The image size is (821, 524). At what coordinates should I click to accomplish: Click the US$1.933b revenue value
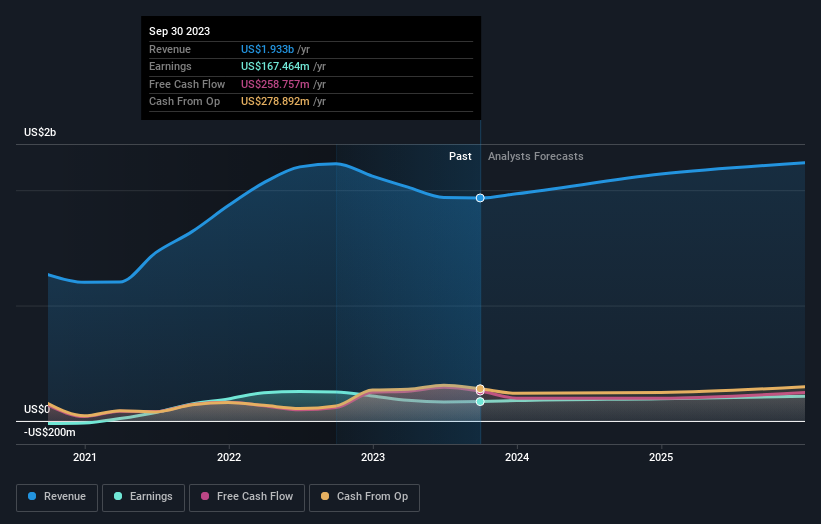pos(267,49)
